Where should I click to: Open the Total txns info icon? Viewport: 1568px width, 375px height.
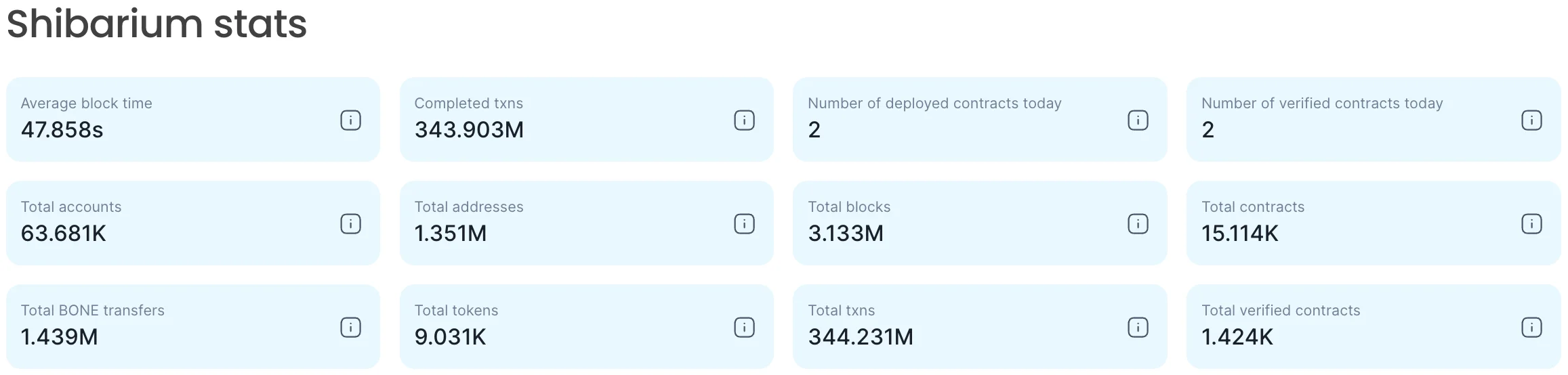coord(1138,328)
